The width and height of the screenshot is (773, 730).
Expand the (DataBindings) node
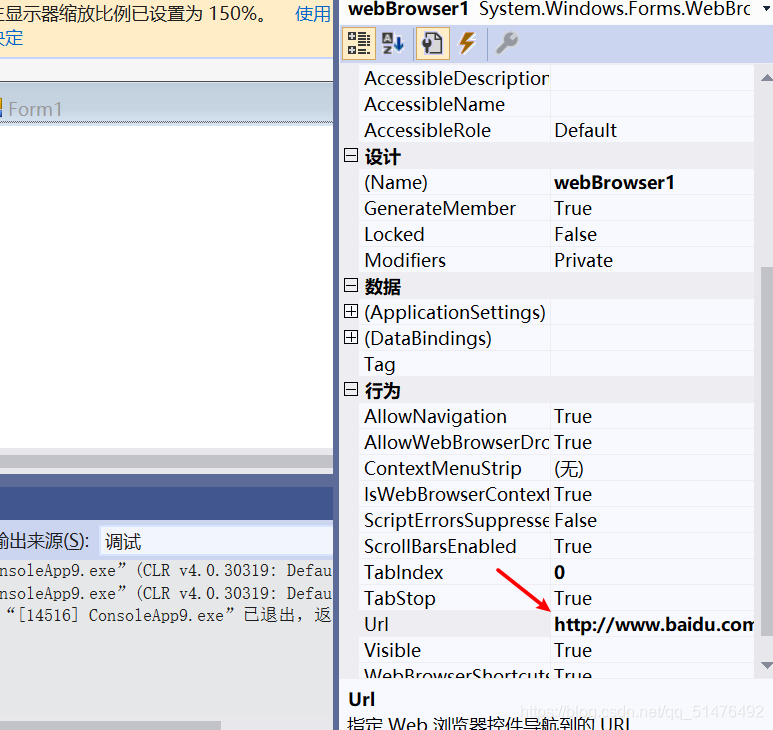coord(351,338)
